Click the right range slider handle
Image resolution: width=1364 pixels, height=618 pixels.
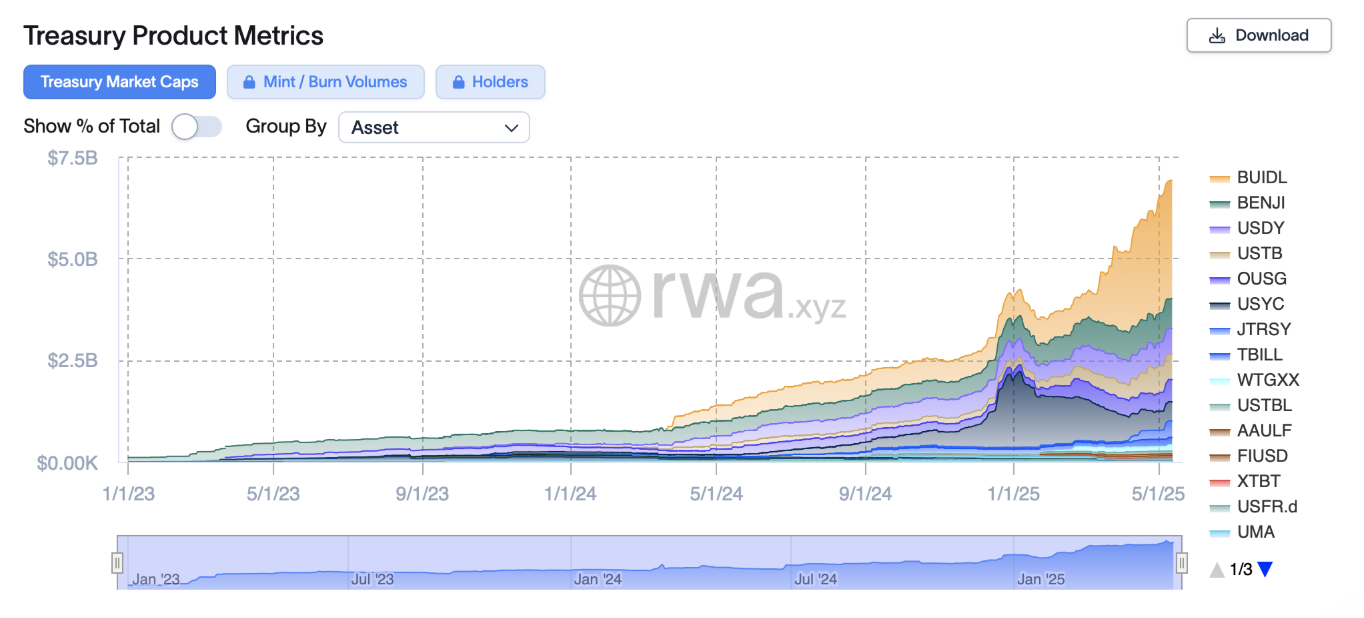1181,564
